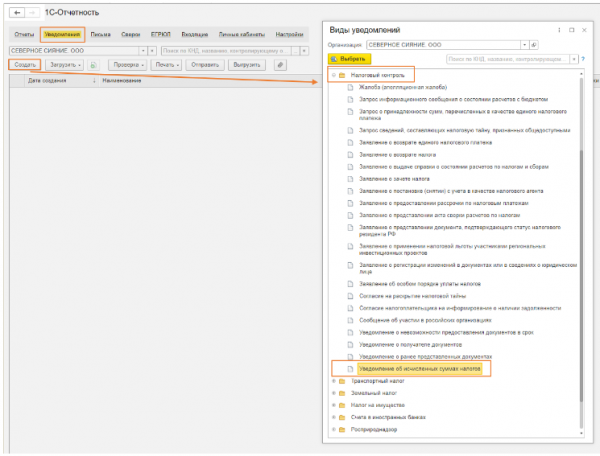Click the yellow Выбрать button
Screen dimensions: 600x456
(x=350, y=59)
